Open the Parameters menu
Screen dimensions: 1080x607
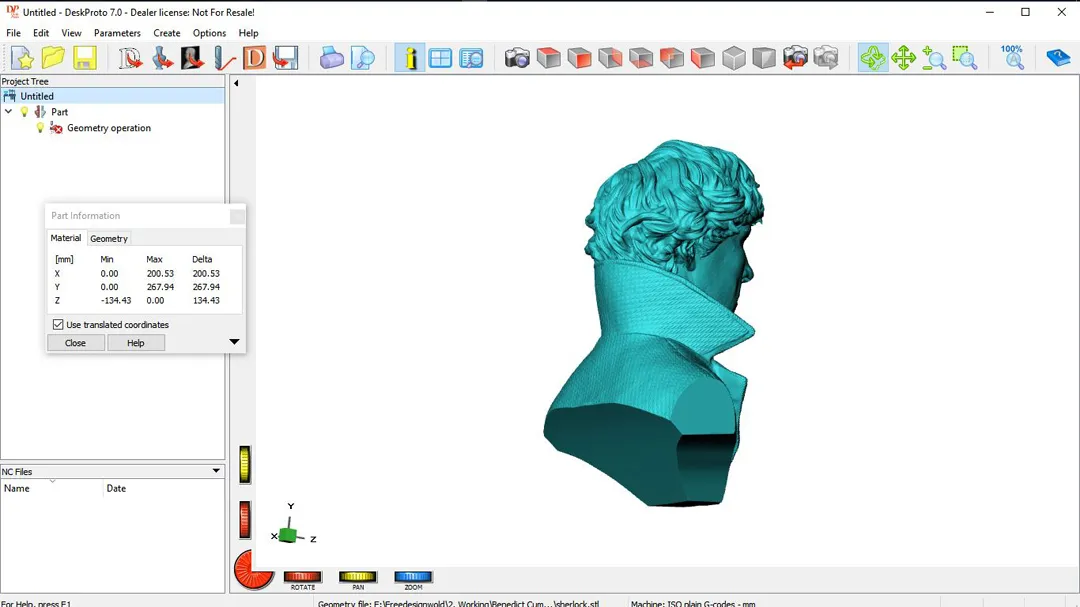117,33
